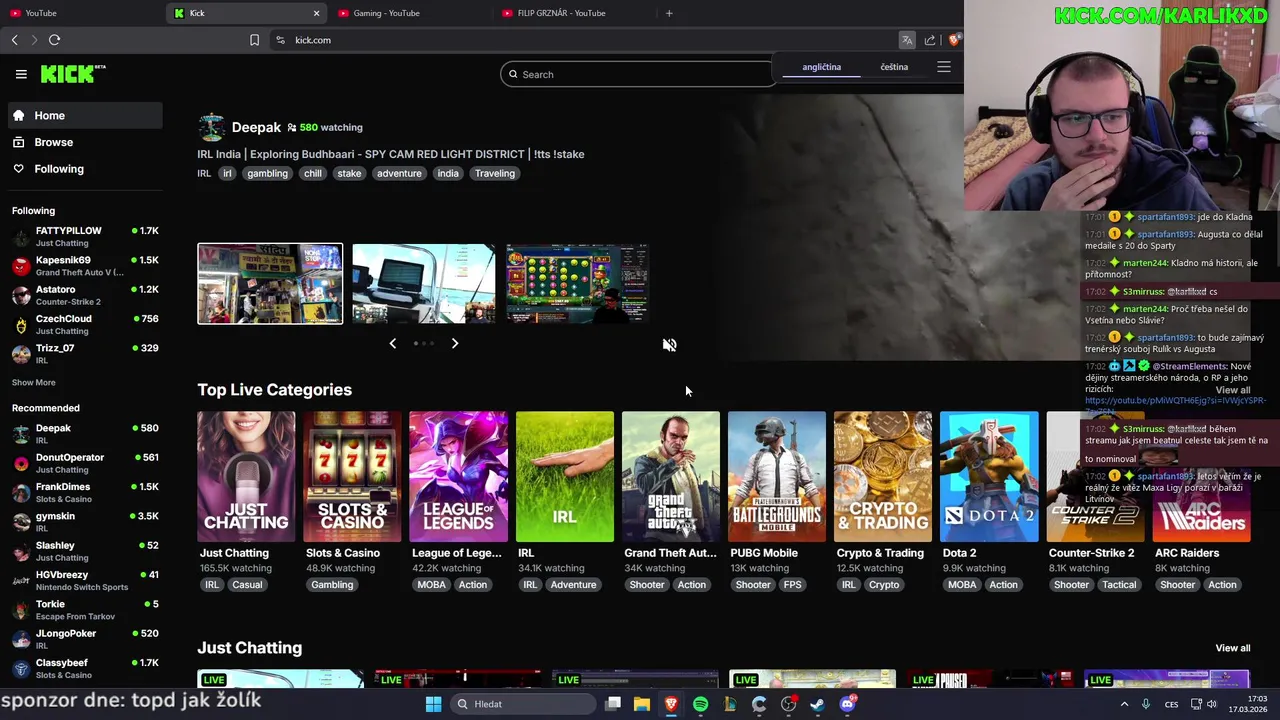Open Discord from taskbar
The height and width of the screenshot is (720, 1280).
point(848,704)
